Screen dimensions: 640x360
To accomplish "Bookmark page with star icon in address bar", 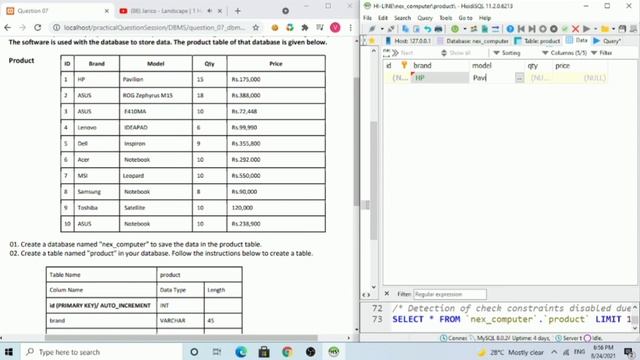I will point(256,27).
